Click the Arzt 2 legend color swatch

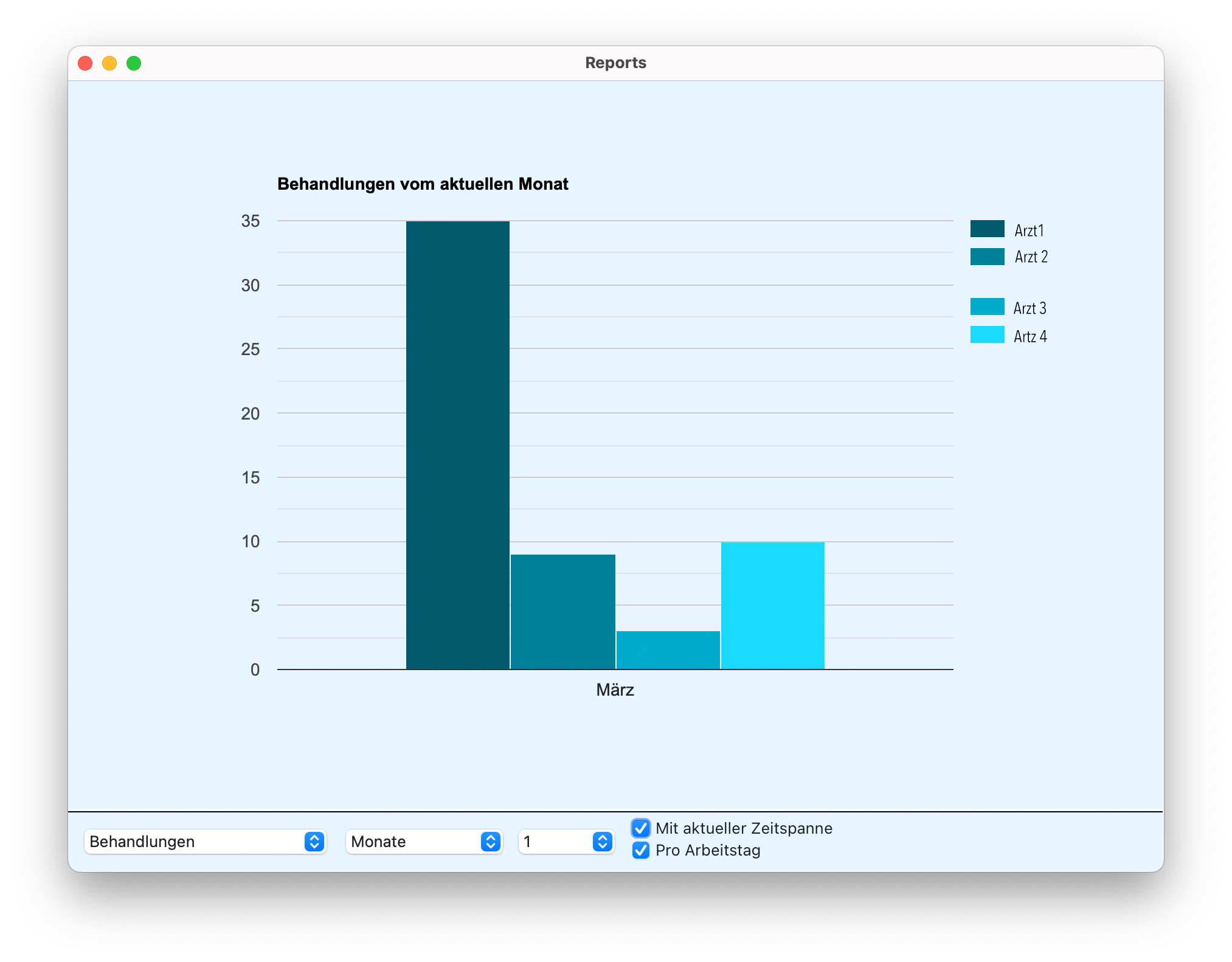tap(987, 257)
